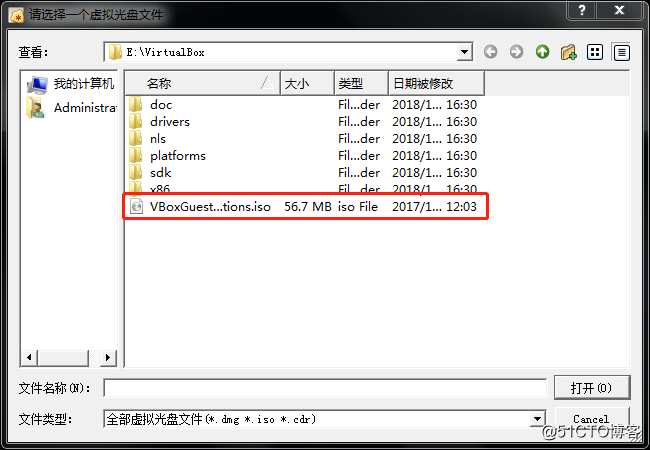Click the Forward navigation arrow icon
This screenshot has height=450, width=650.
click(x=516, y=52)
